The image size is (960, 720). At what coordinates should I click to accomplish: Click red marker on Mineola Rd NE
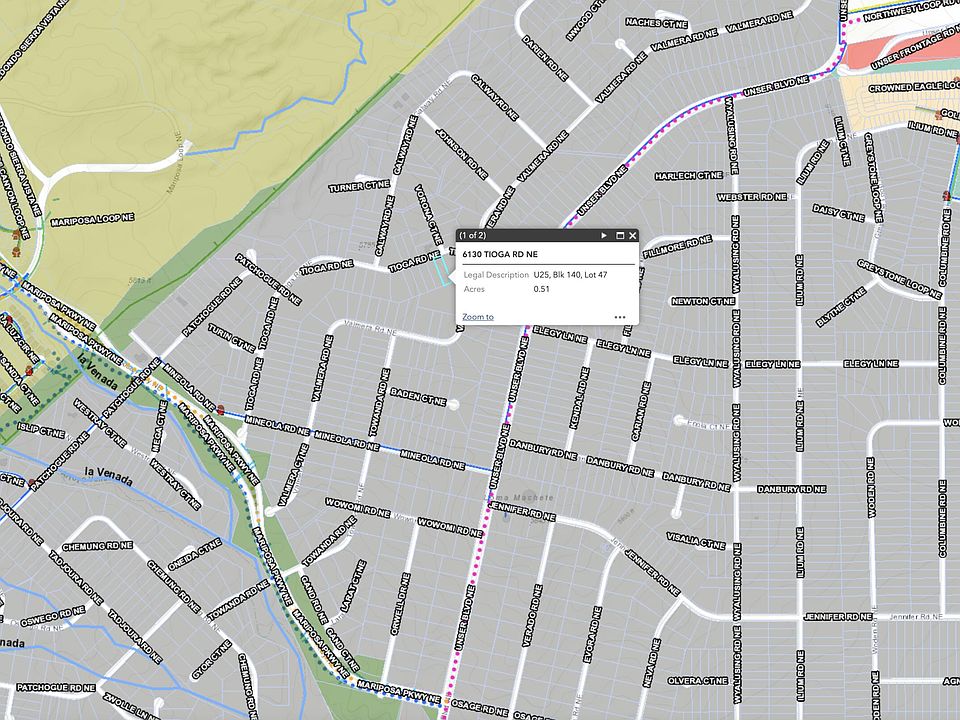[220, 410]
